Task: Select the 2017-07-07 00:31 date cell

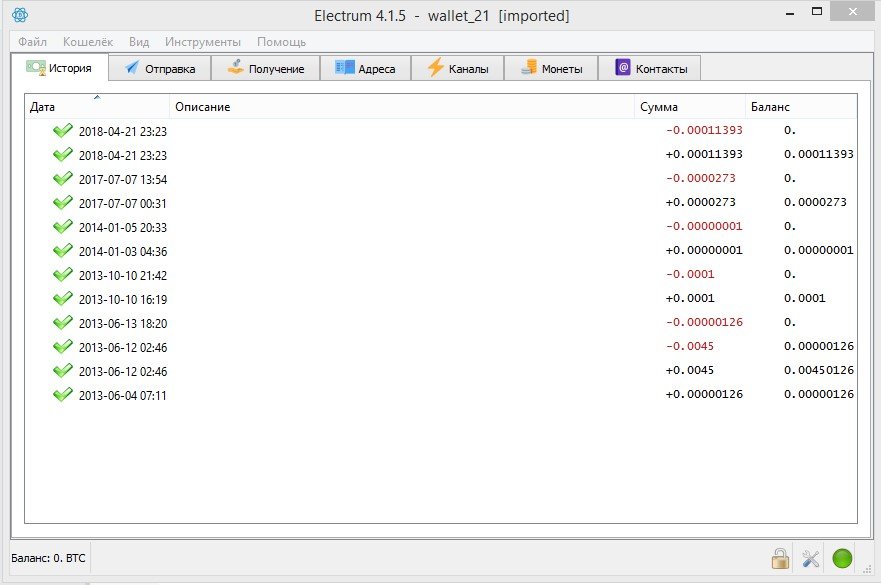Action: (123, 203)
